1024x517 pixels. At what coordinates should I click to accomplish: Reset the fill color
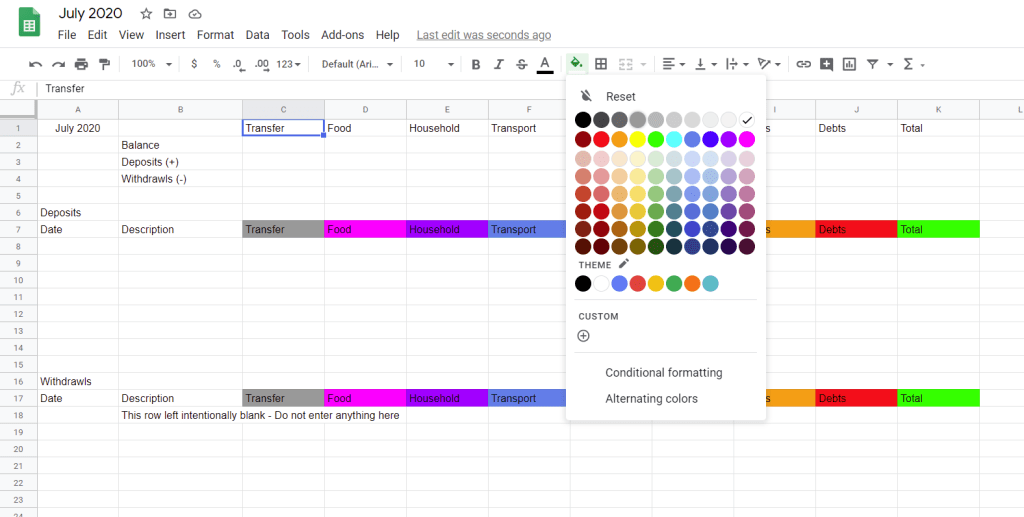click(x=620, y=96)
